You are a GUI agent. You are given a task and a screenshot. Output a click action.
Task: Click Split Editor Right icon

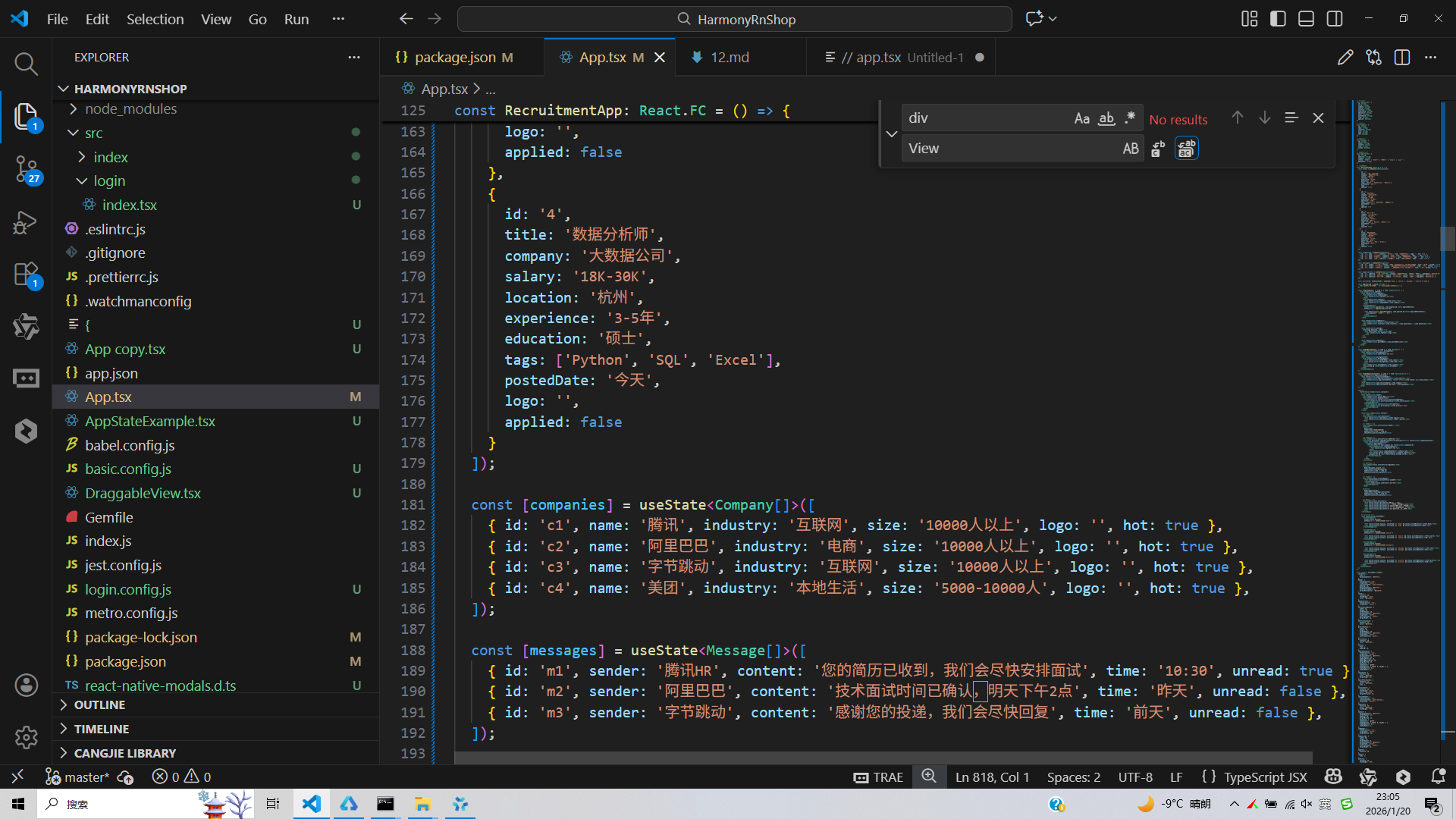tap(1401, 58)
